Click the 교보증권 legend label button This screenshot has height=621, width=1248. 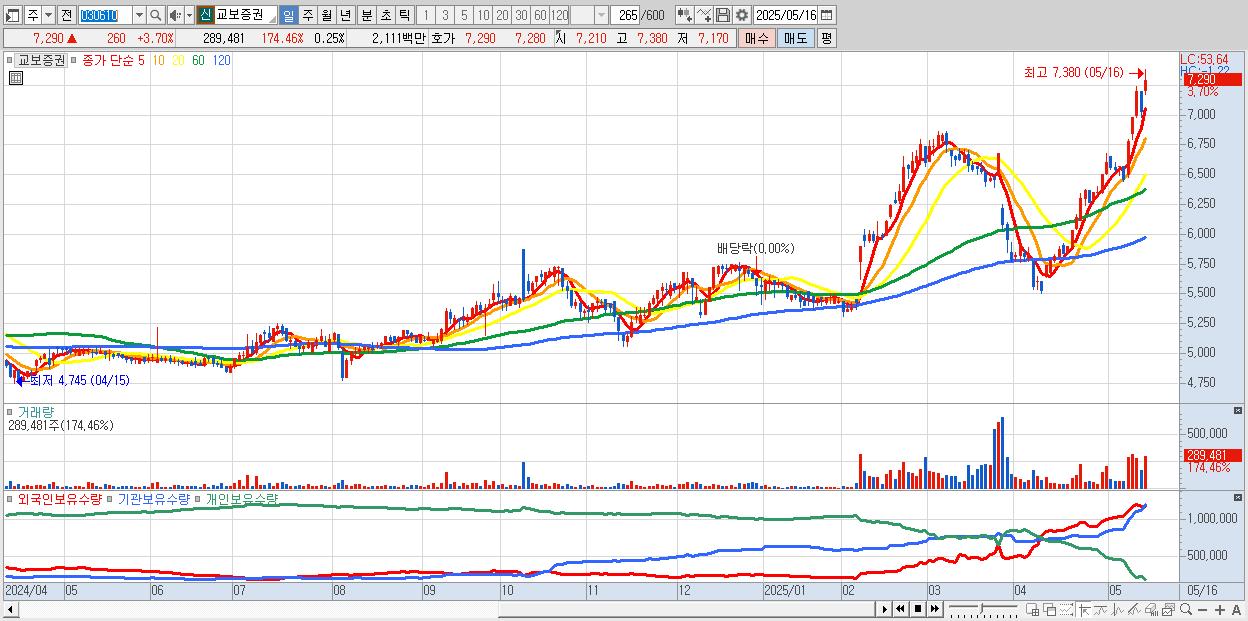[x=42, y=60]
